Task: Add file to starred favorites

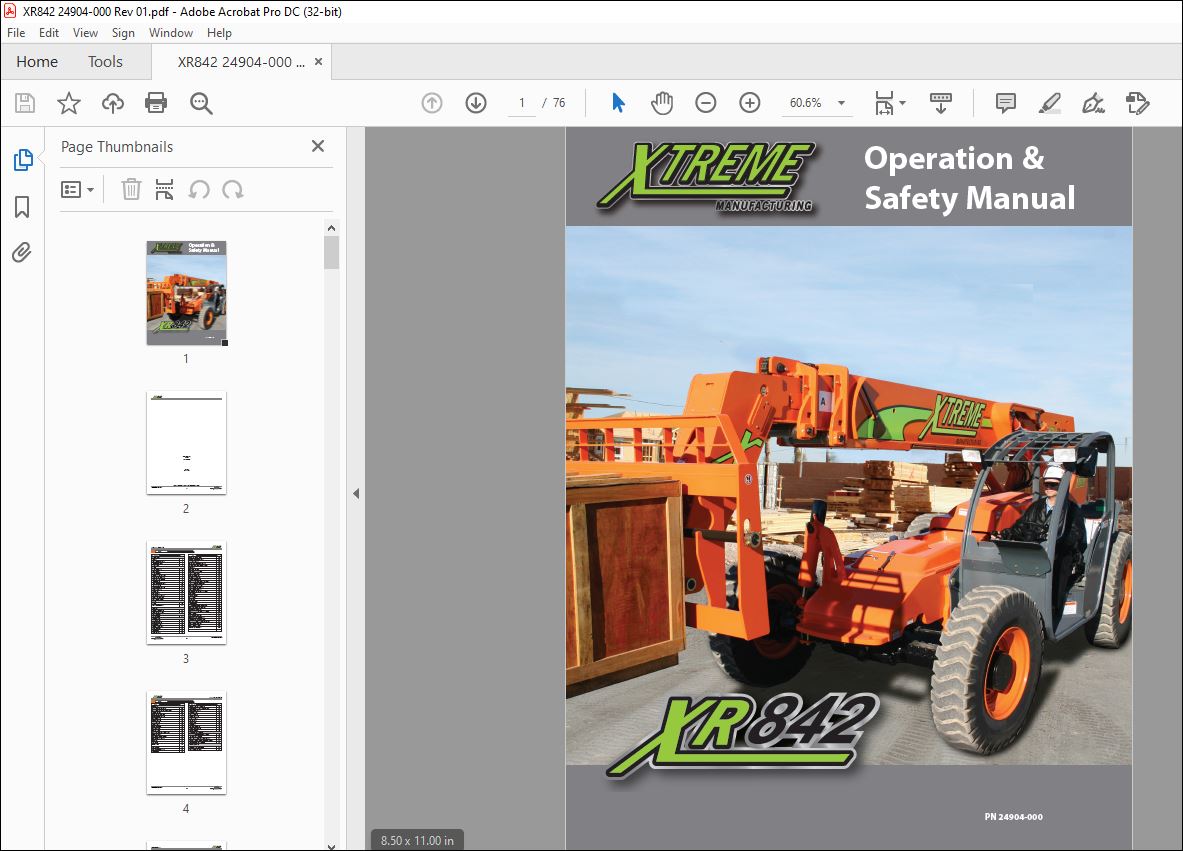Action: click(x=69, y=103)
